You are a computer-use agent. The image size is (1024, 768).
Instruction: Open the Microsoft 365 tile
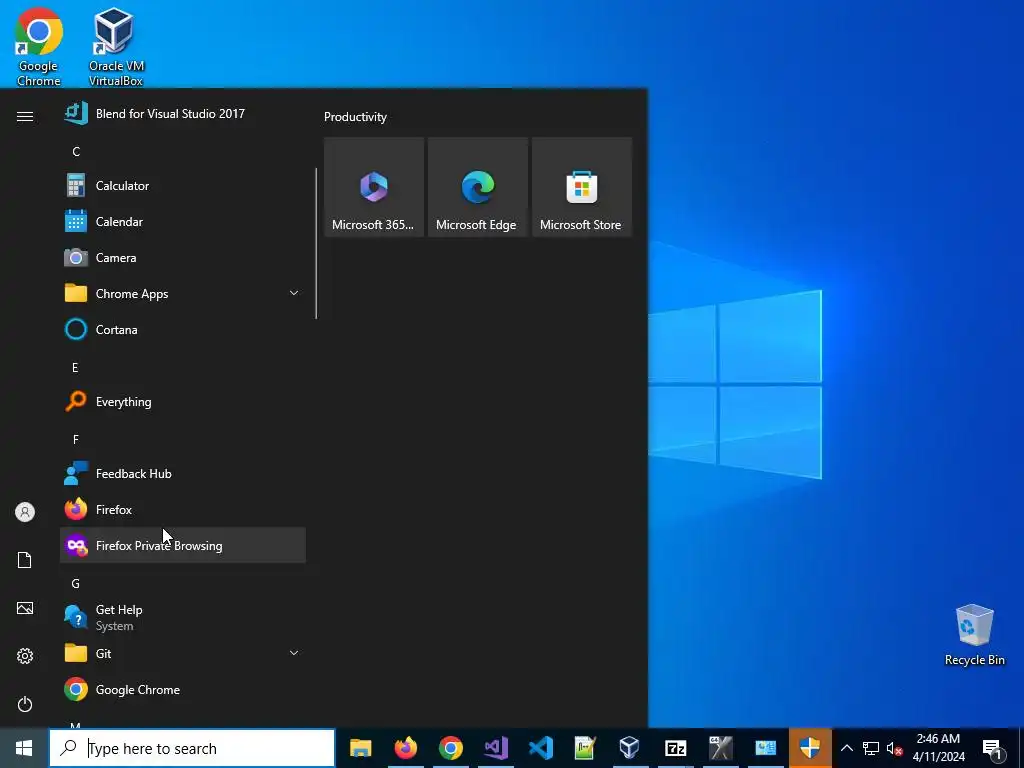coord(374,187)
